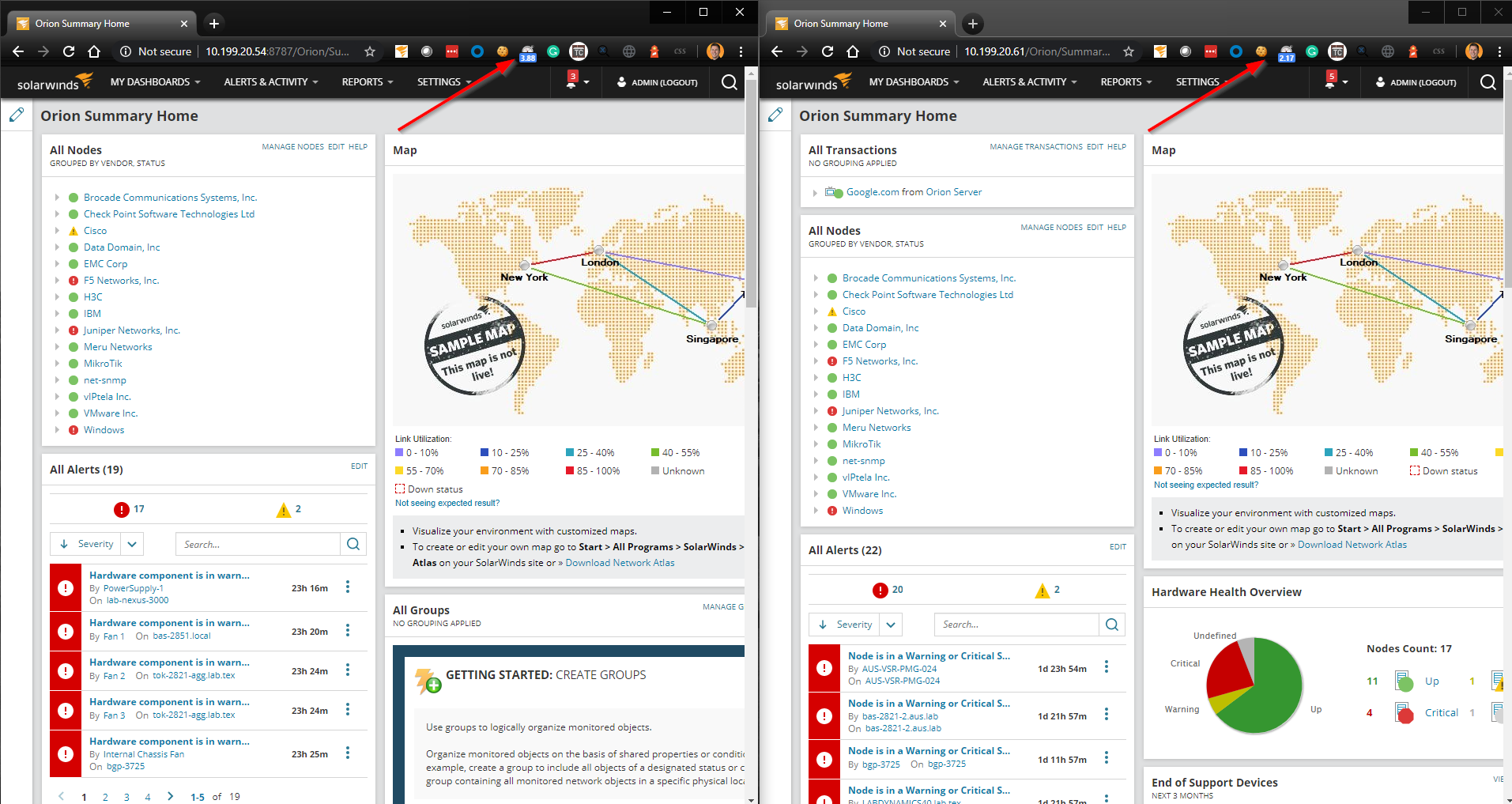Open the search magnifier in left window navbar
Image resolution: width=1512 pixels, height=804 pixels.
click(x=729, y=82)
